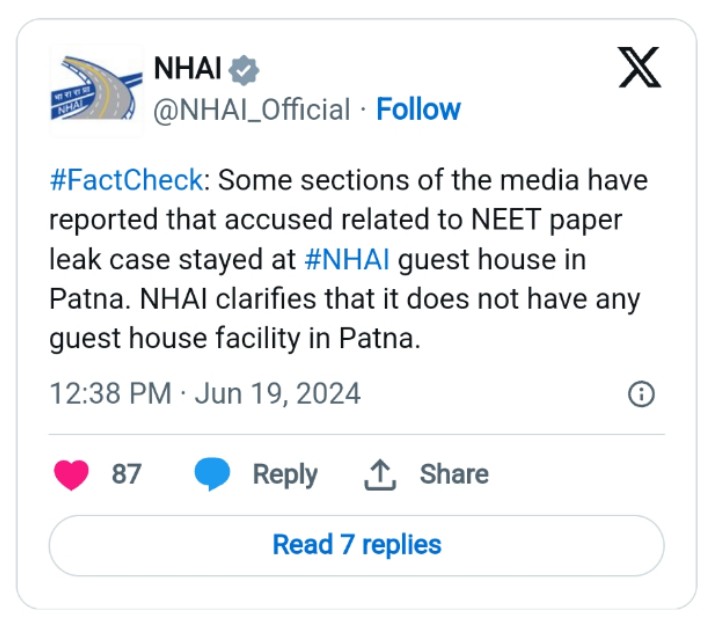Open the #FactCheck hashtag
Viewport: 706px width, 619px height.
click(127, 180)
